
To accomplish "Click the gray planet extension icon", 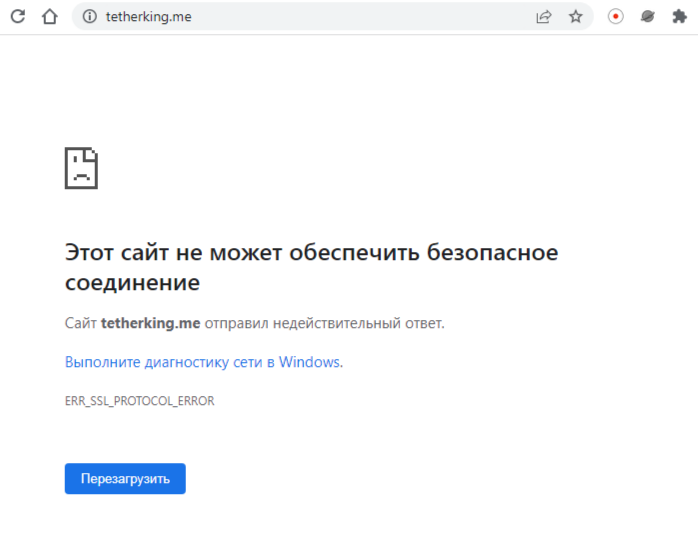I will [x=647, y=16].
